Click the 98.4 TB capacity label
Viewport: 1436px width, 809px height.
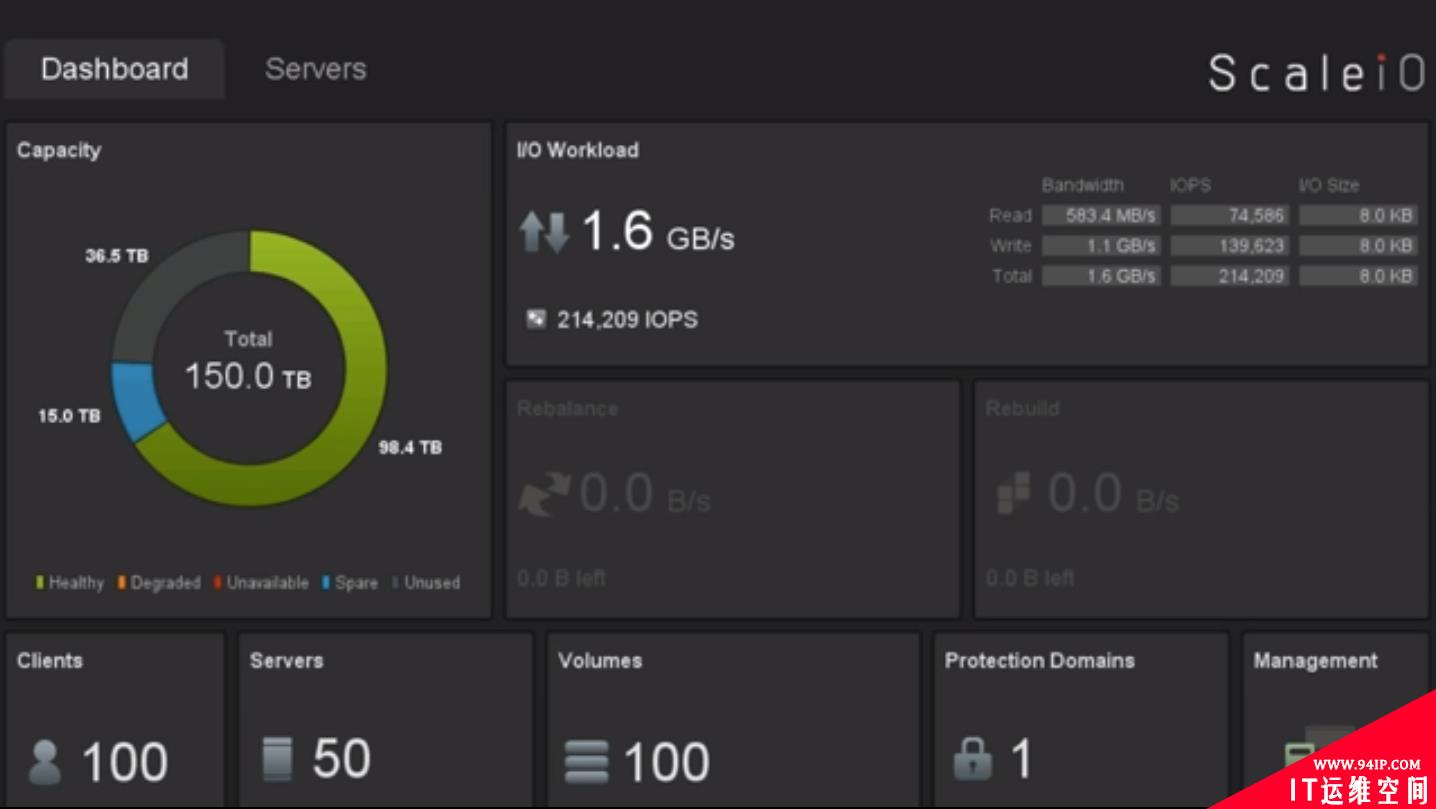pyautogui.click(x=410, y=447)
